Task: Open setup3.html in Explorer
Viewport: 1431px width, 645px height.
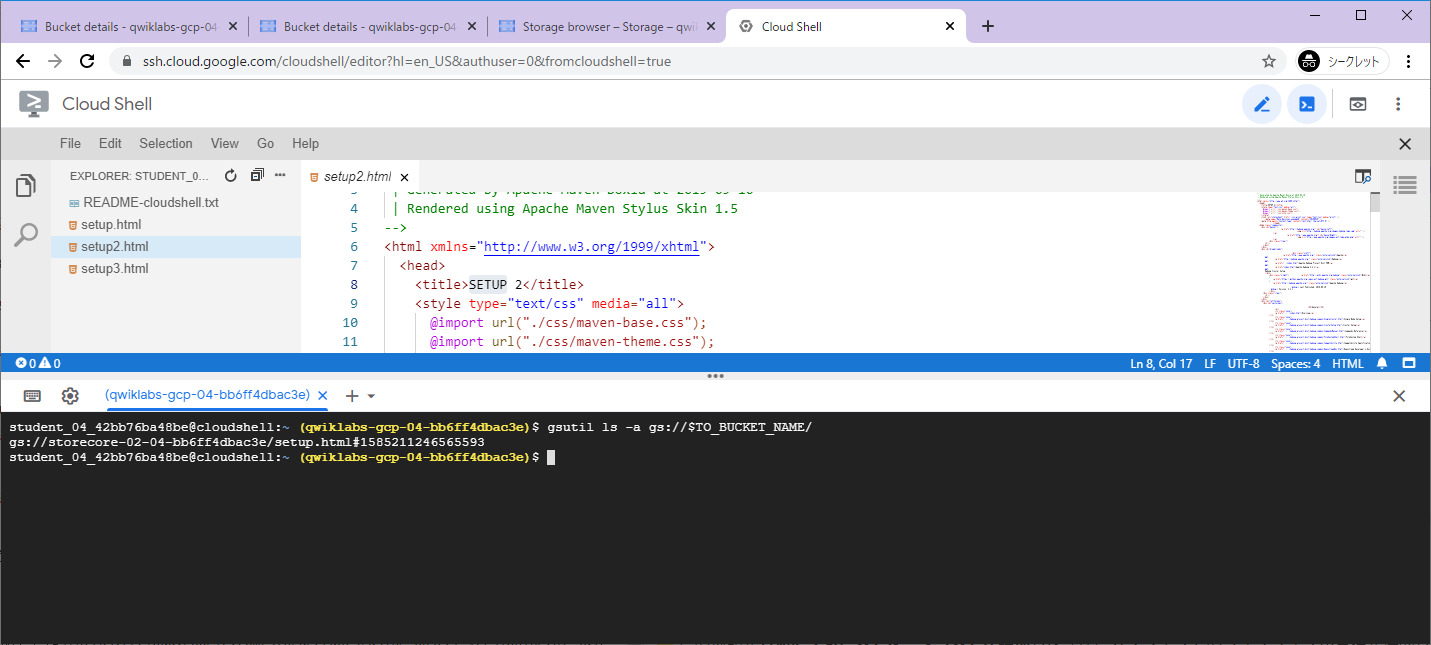Action: (176, 269)
